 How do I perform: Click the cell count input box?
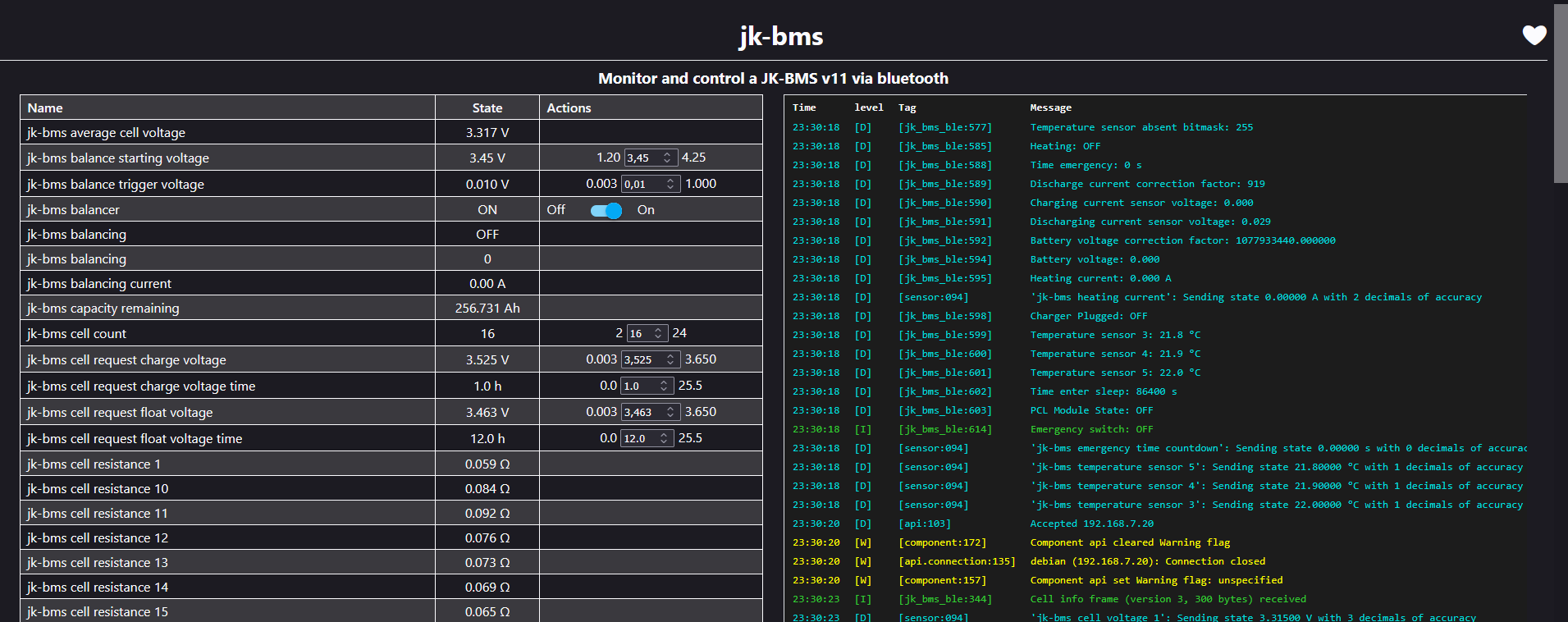click(x=640, y=333)
